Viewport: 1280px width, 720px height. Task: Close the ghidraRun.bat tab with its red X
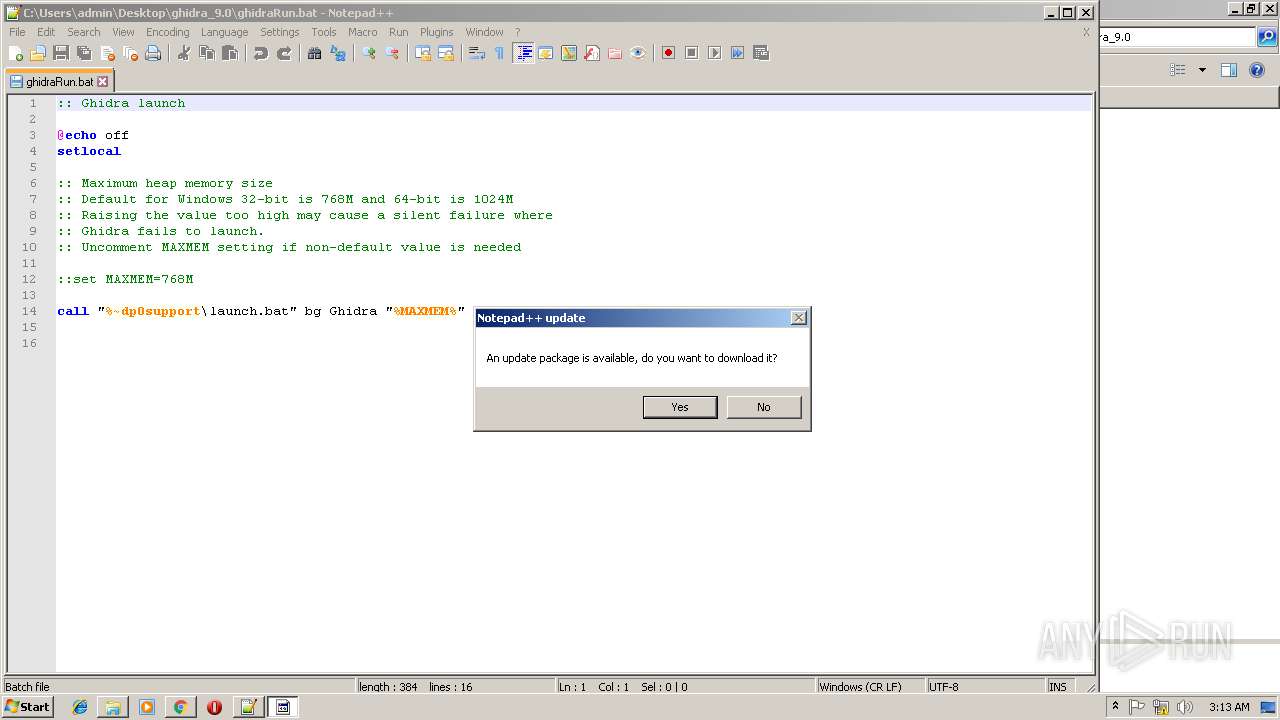point(102,82)
